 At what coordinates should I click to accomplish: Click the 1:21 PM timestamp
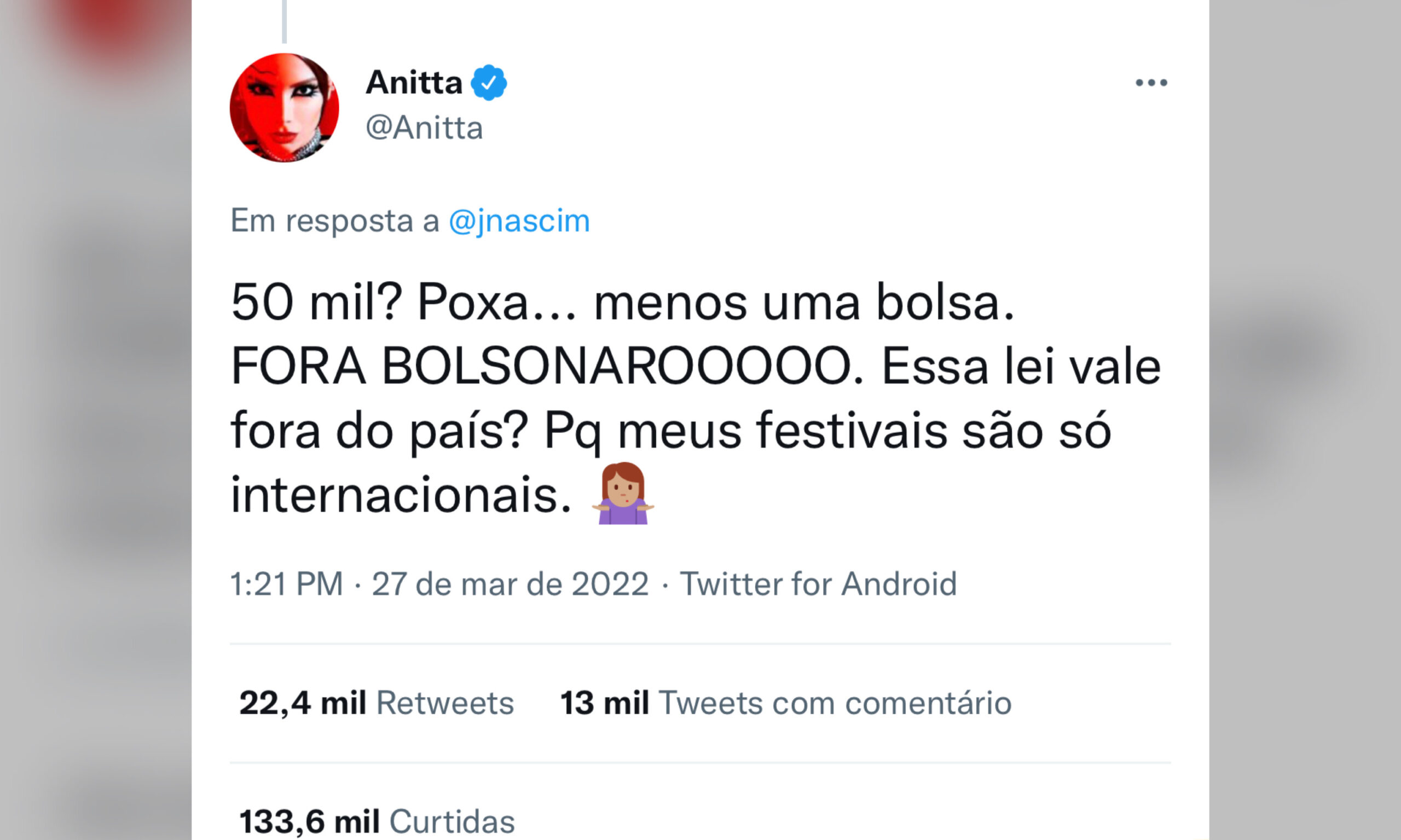click(x=286, y=584)
